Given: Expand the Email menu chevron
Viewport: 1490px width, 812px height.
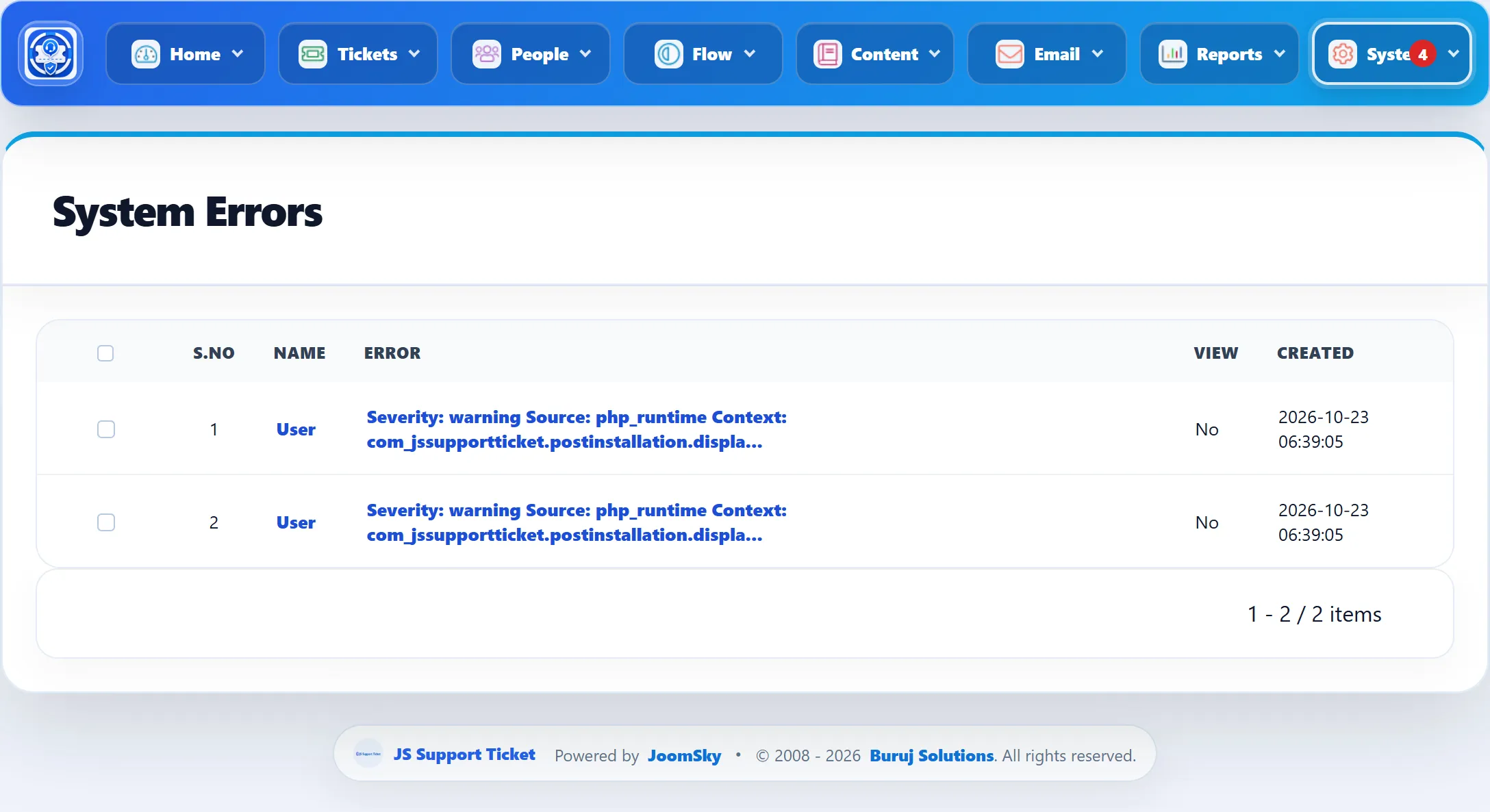Looking at the screenshot, I should coord(1098,54).
